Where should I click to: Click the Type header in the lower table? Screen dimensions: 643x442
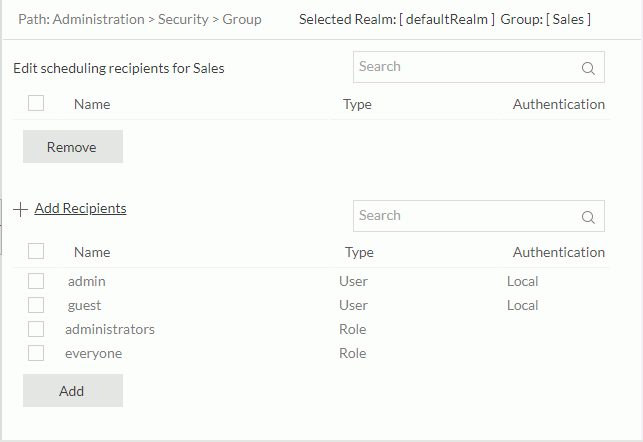[x=359, y=252]
